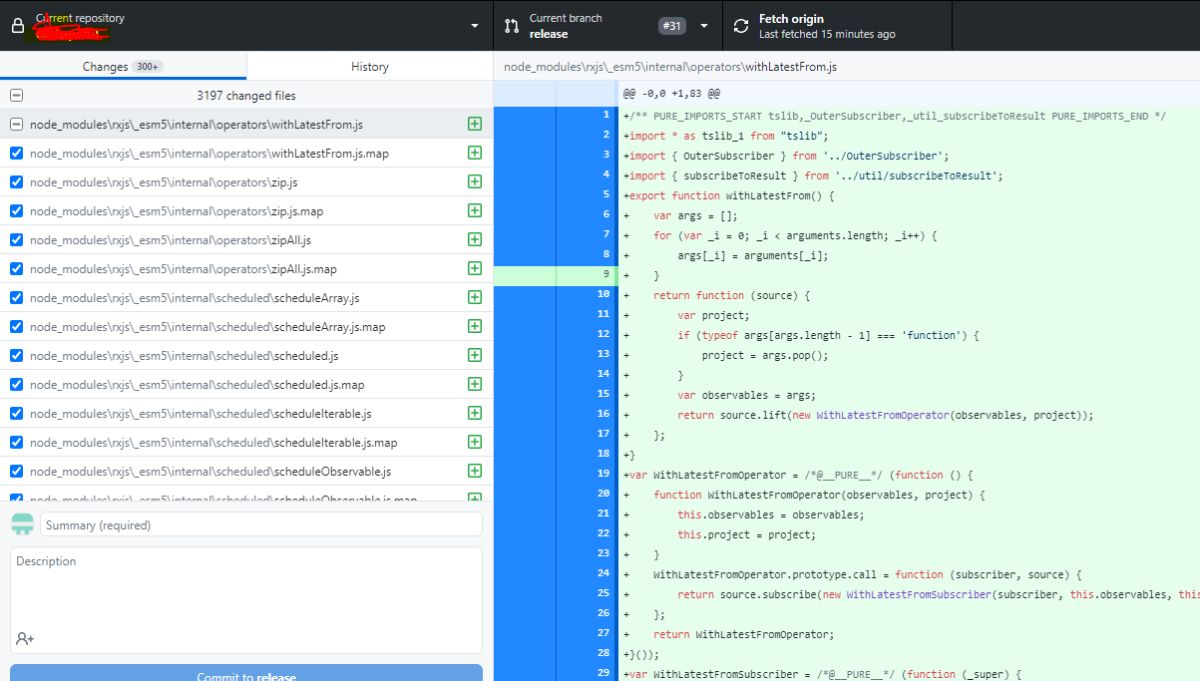Viewport: 1200px width, 681px height.
Task: Click the added-file icon for scheduleArray.js
Action: (475, 297)
